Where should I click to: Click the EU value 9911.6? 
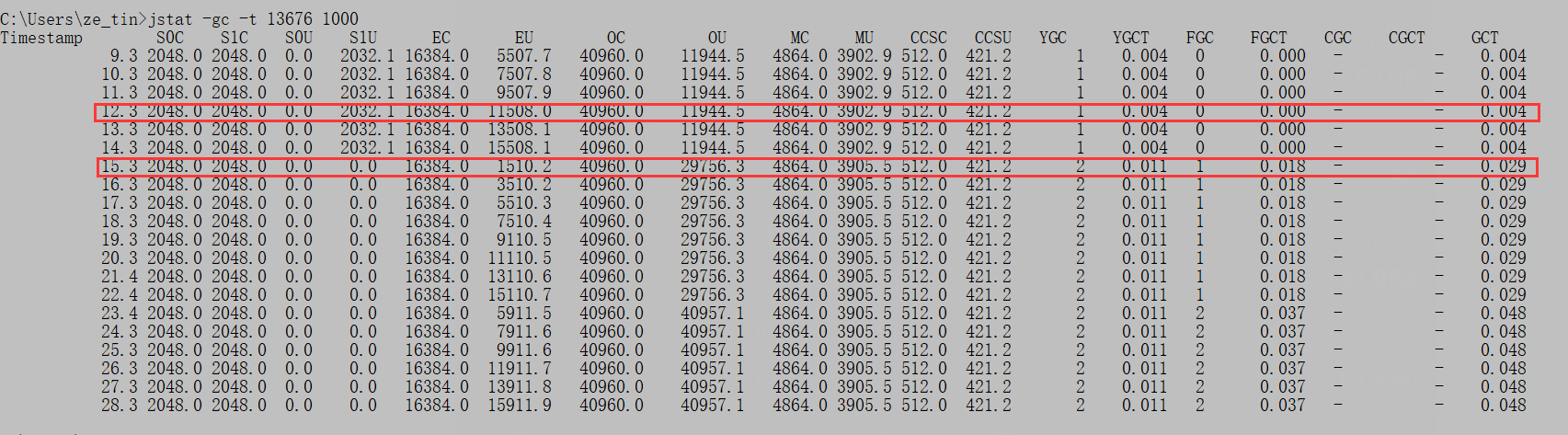tap(524, 350)
